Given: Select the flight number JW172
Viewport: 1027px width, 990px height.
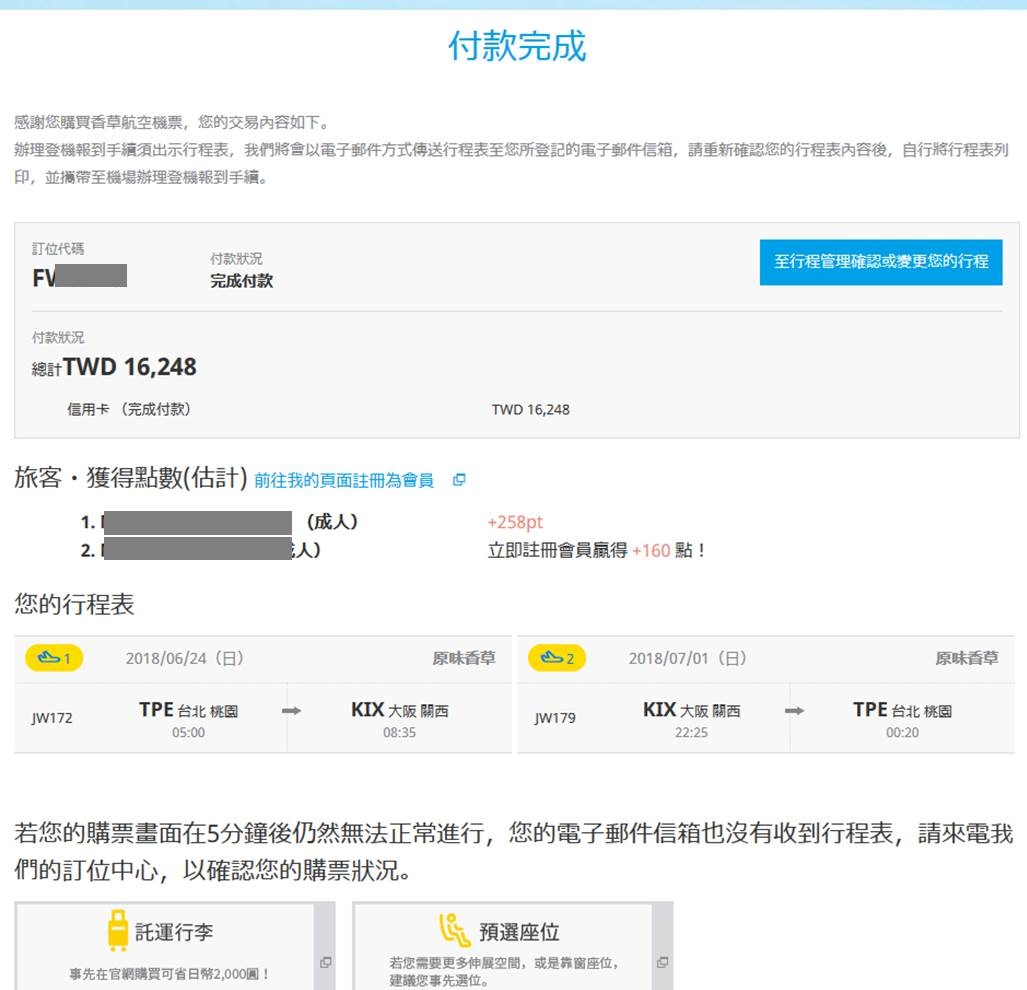Looking at the screenshot, I should [52, 718].
